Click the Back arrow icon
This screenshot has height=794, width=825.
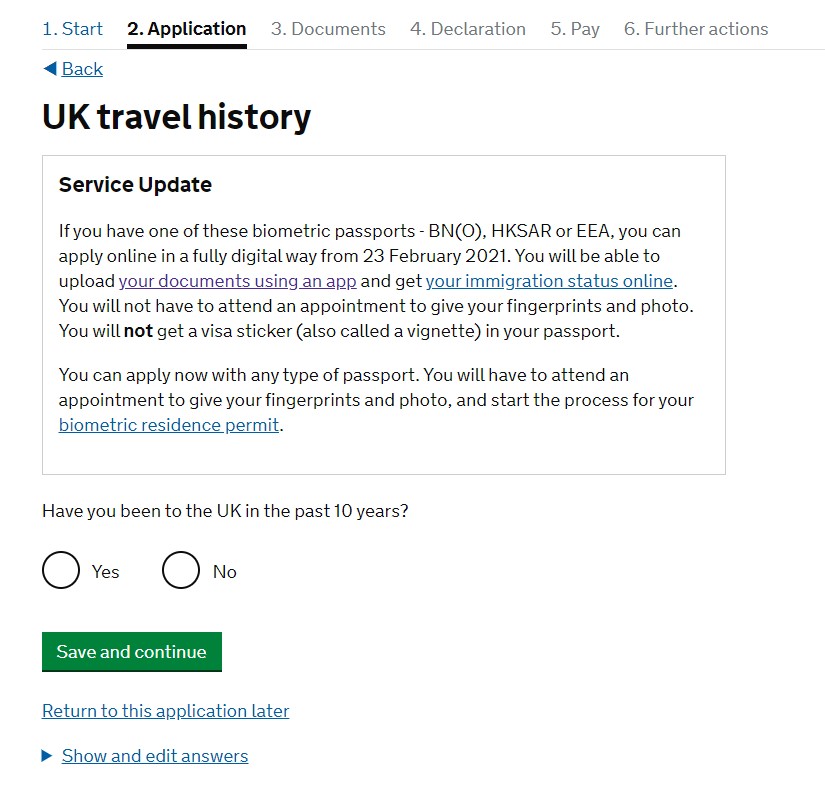[49, 68]
